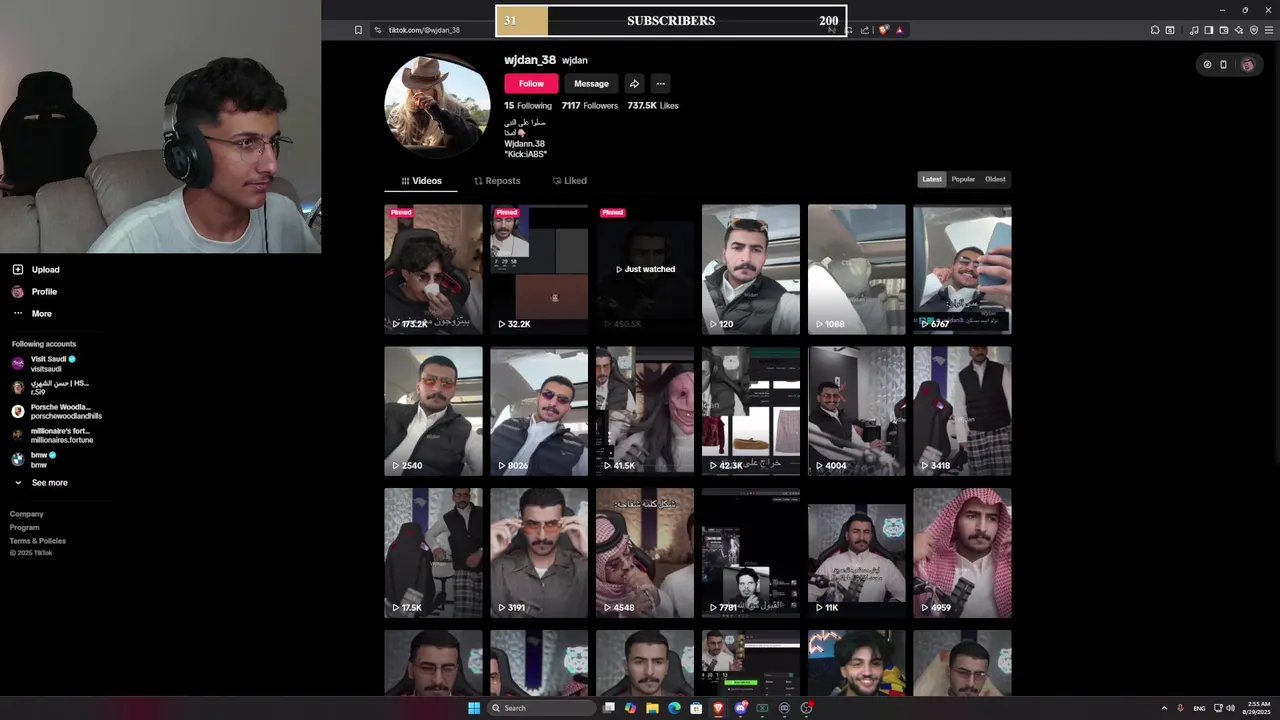Open Terms & Policies footer link
Image resolution: width=1280 pixels, height=720 pixels.
coord(38,541)
